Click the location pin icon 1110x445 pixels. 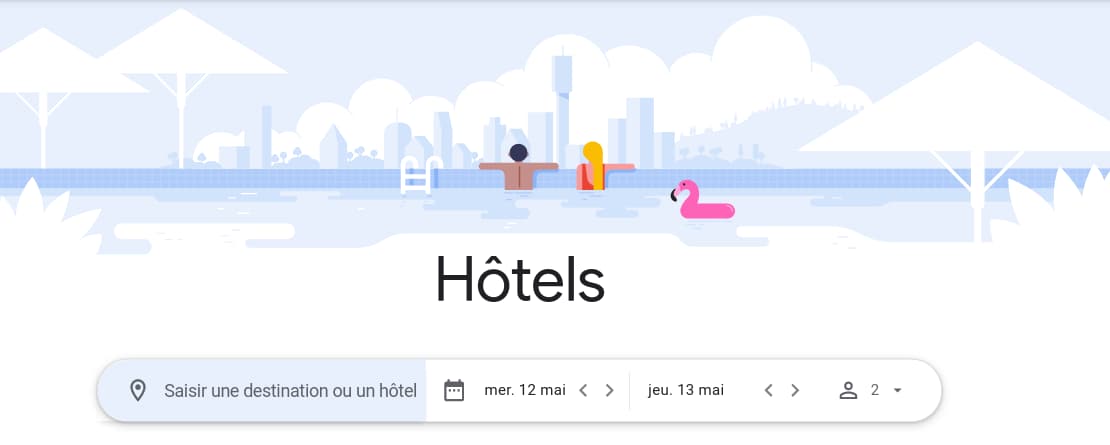coord(137,391)
